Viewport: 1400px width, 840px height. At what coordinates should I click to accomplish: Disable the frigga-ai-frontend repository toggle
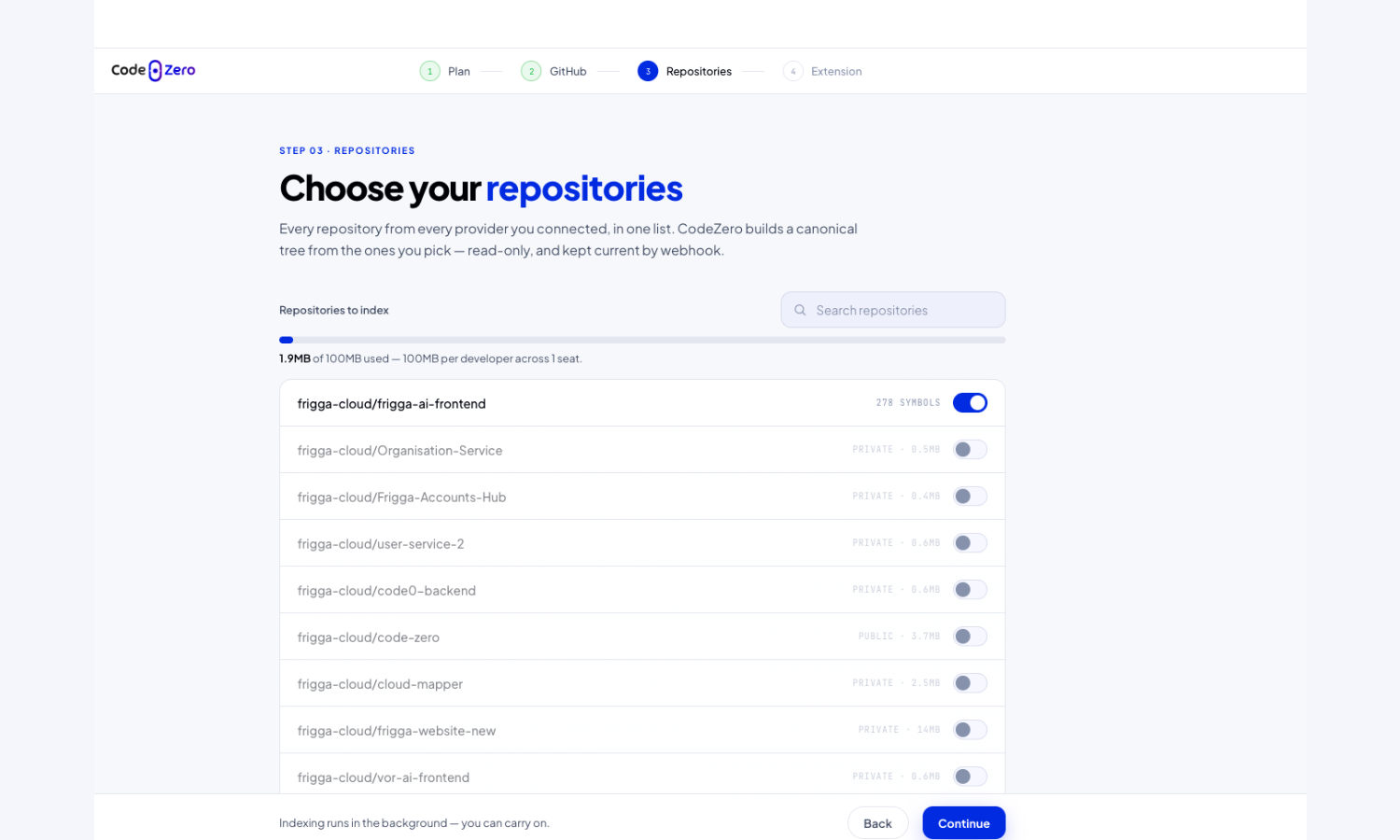pos(970,403)
